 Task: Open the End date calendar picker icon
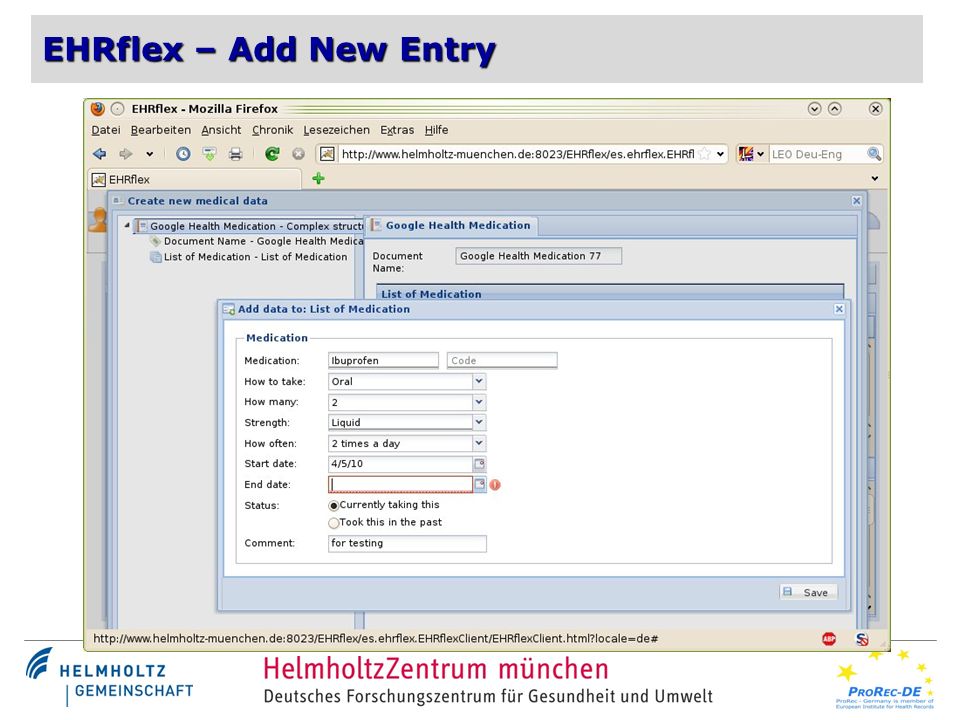click(x=479, y=484)
